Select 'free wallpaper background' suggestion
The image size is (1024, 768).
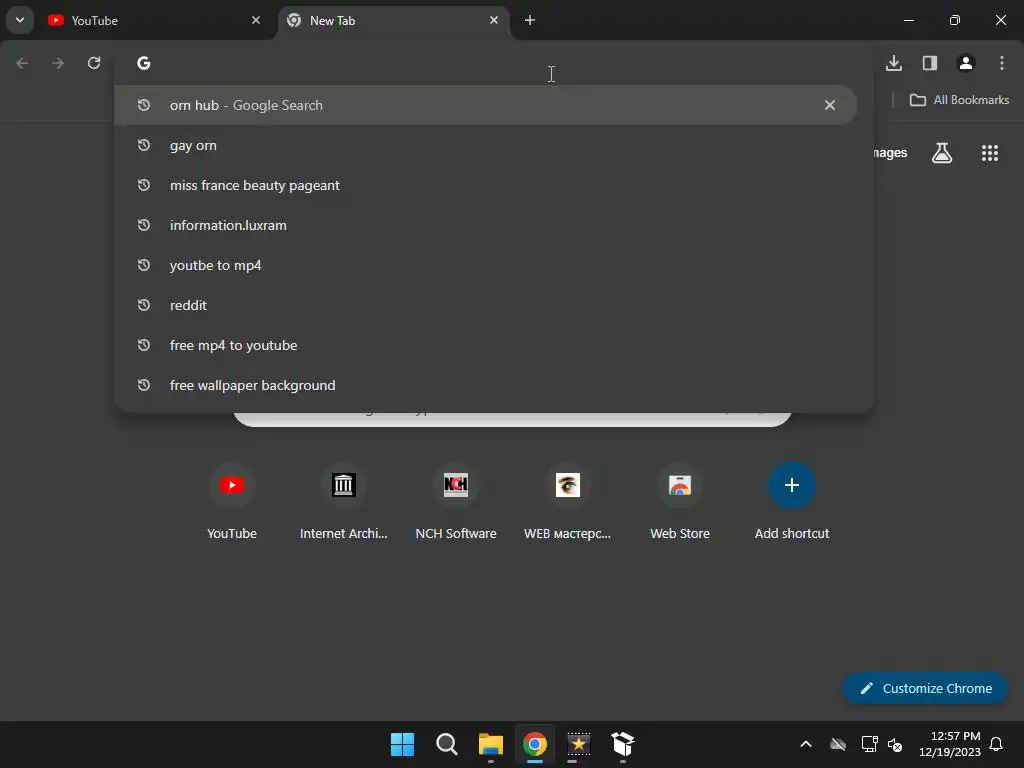point(486,385)
